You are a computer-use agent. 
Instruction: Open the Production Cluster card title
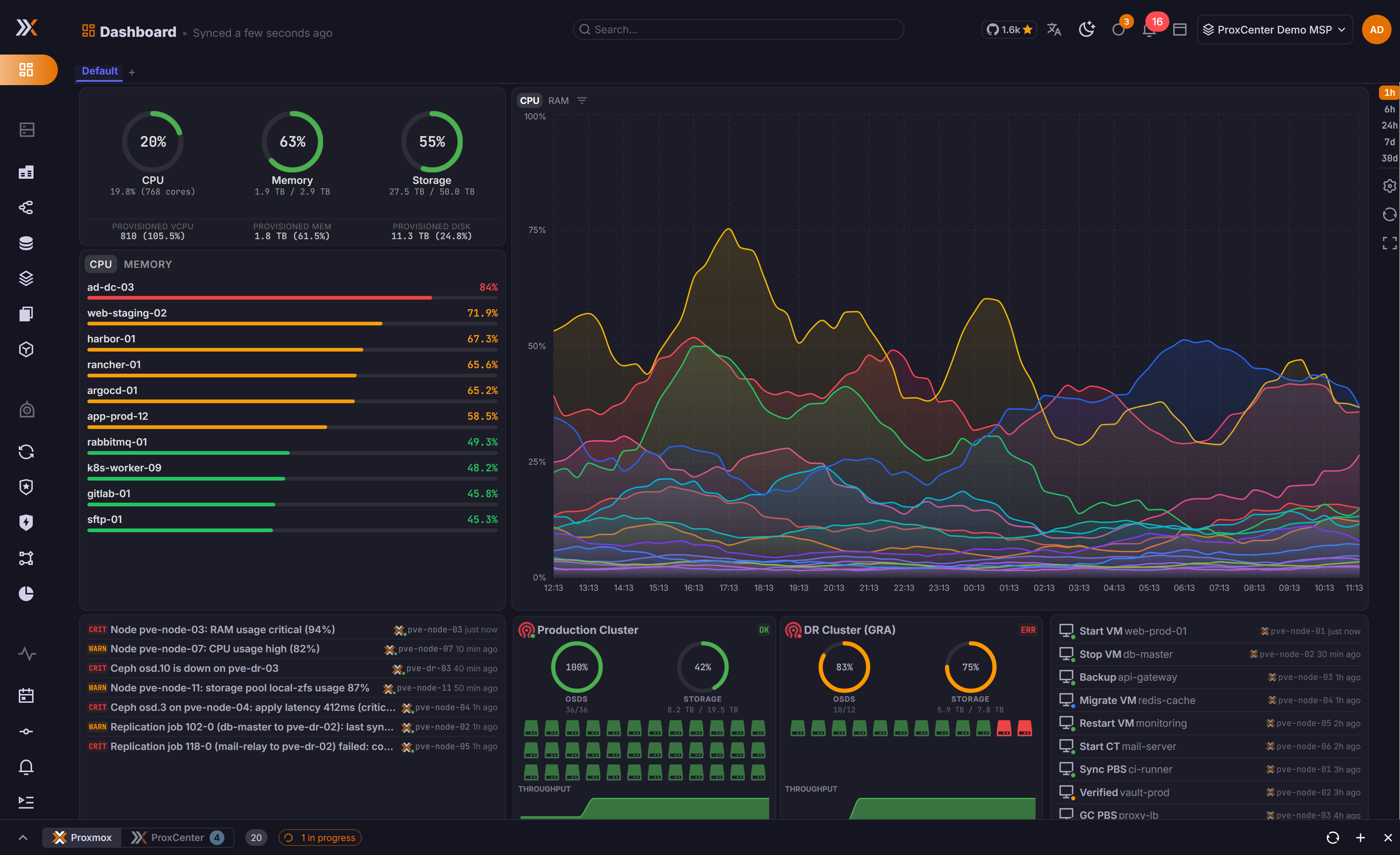588,630
